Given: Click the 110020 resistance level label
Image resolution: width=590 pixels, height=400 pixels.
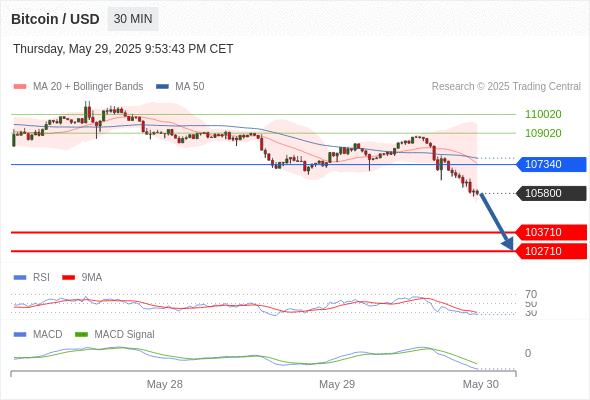Looking at the screenshot, I should (x=543, y=114).
